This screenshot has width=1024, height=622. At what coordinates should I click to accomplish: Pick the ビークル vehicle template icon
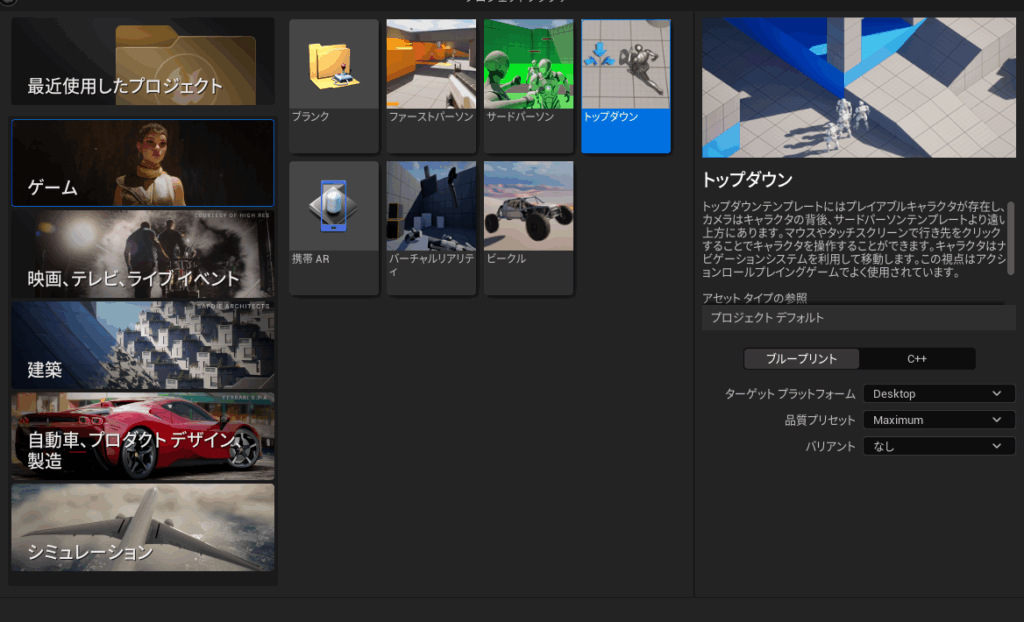pyautogui.click(x=528, y=207)
